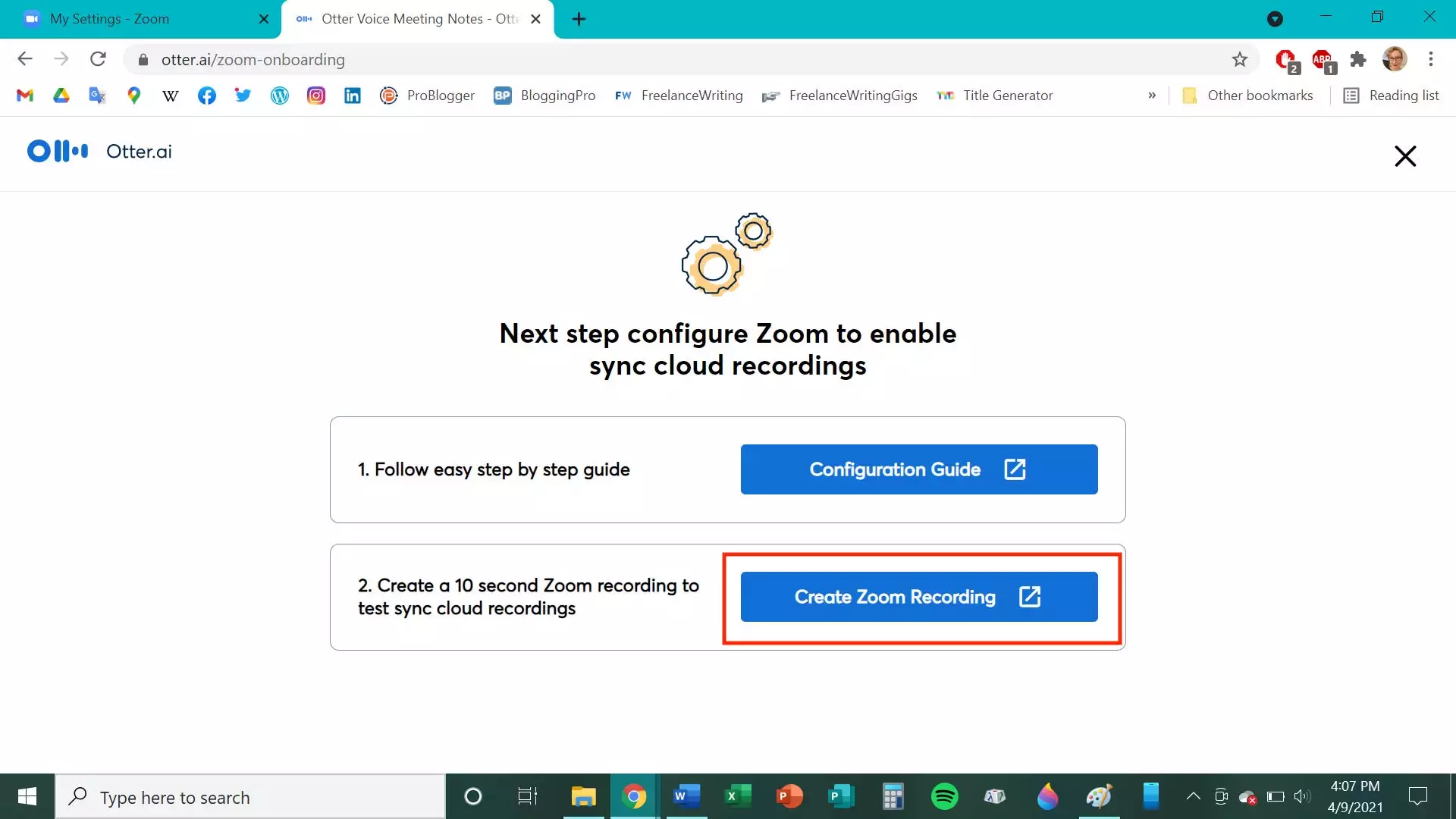Open the LinkedIn bookmark
The image size is (1456, 819).
click(x=353, y=96)
